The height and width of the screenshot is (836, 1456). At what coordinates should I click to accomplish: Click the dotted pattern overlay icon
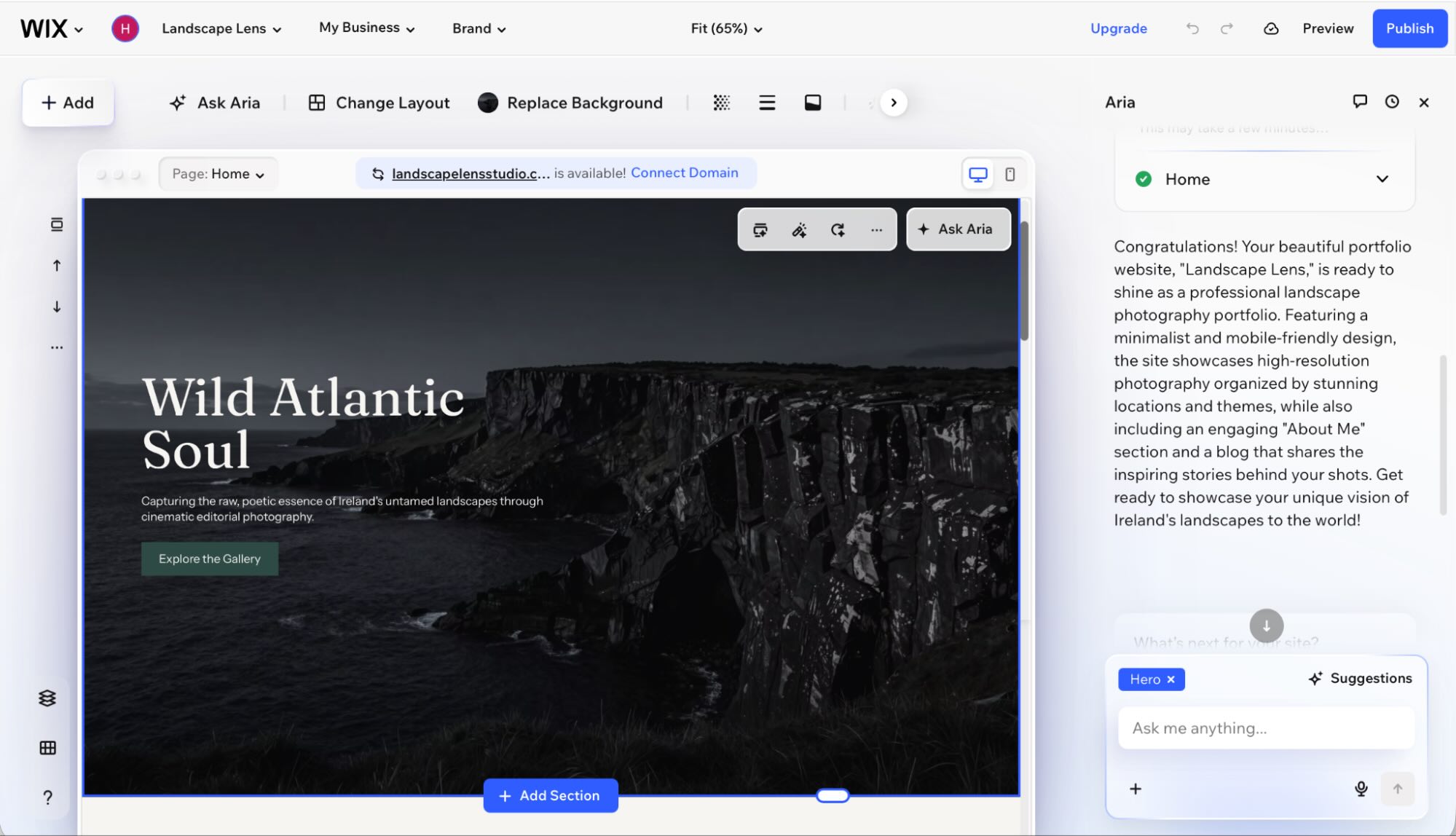(x=721, y=103)
